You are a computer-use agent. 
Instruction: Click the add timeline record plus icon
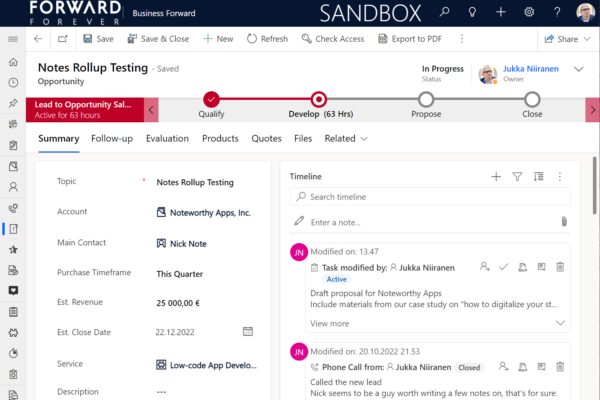tap(496, 176)
